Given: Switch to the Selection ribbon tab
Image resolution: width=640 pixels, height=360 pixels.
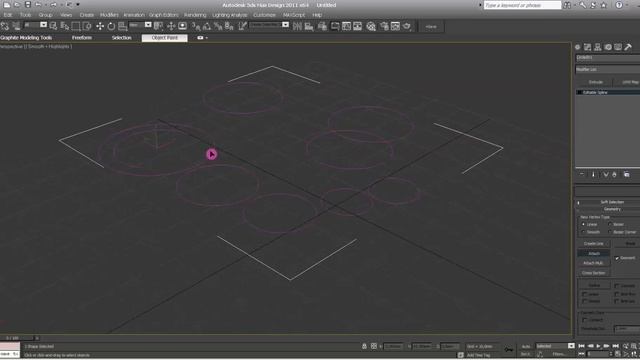Looking at the screenshot, I should [122, 38].
